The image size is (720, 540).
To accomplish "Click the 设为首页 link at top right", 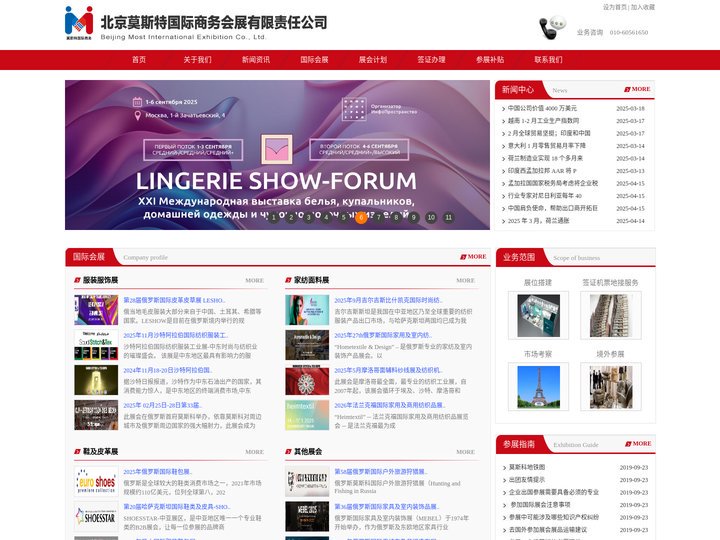I will [614, 7].
